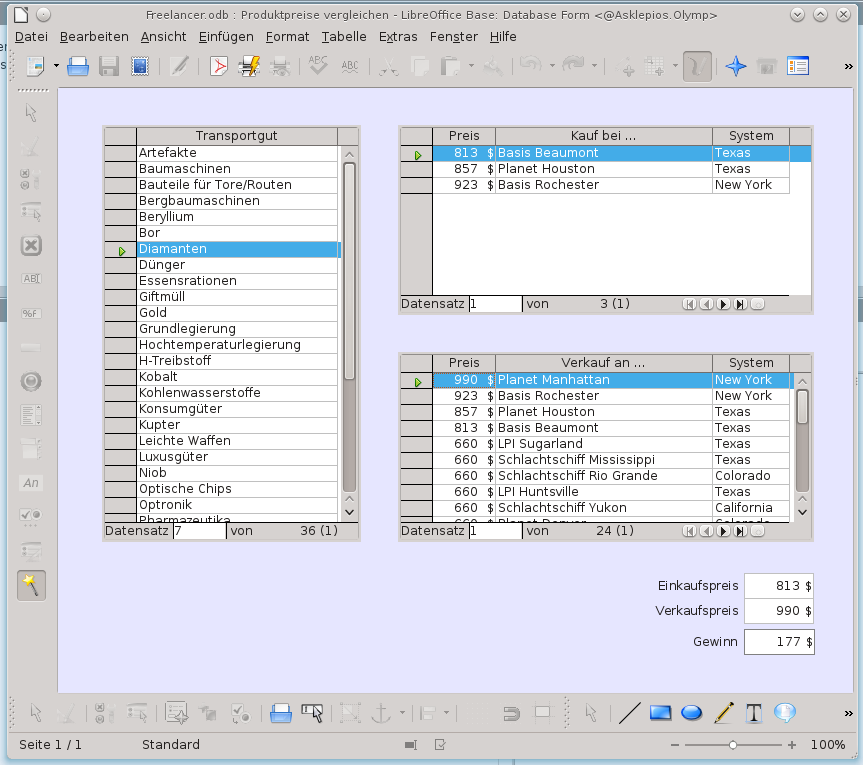Viewport: 863px width, 765px height.
Task: Run the ABC spelling check icon
Action: (x=318, y=65)
